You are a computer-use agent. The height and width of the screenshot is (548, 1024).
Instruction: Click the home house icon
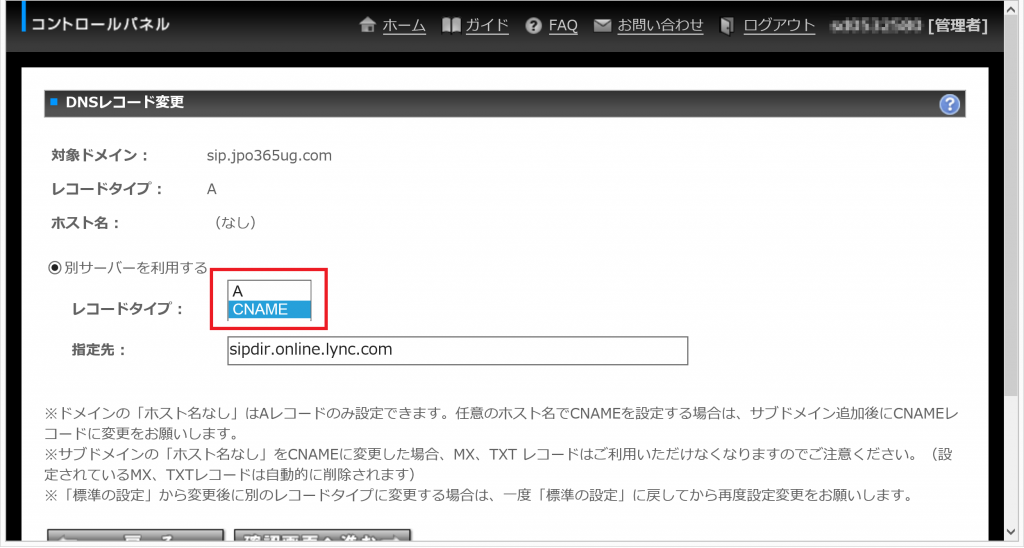(368, 25)
